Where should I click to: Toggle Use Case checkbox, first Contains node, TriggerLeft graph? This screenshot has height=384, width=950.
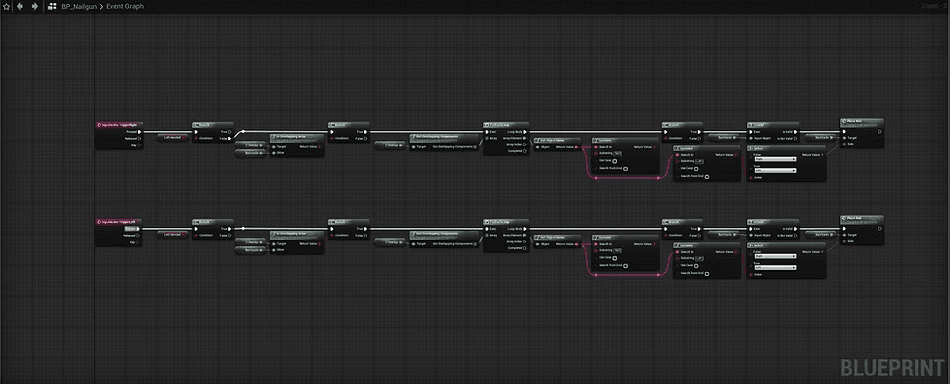614,257
